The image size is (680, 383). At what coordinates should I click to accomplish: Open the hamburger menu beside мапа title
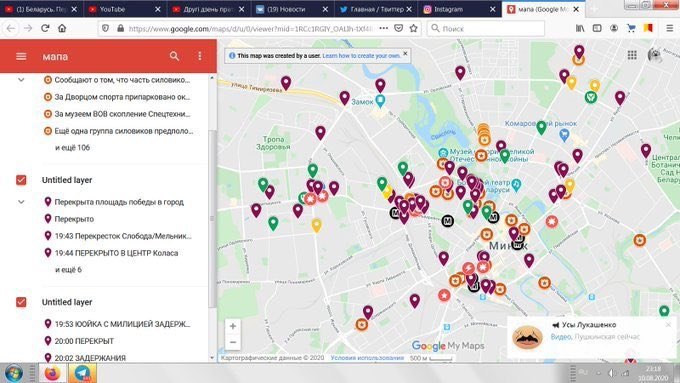click(21, 56)
